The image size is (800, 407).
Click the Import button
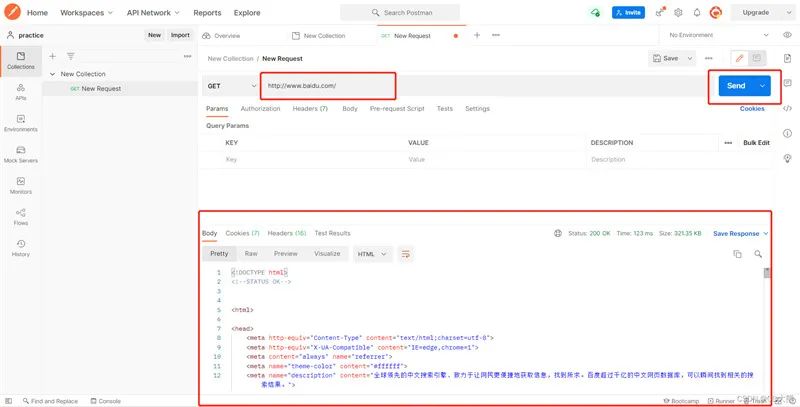tap(180, 35)
